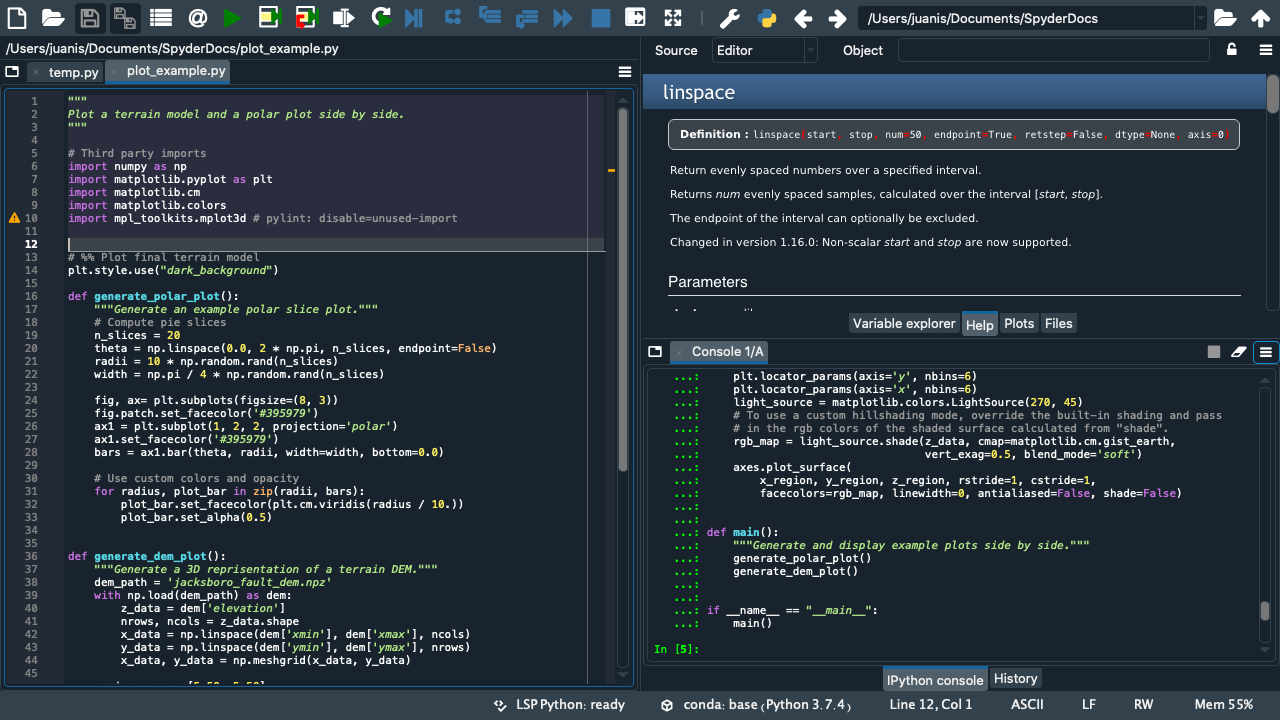Screen dimensions: 1280x720
Task: Toggle fullscreen mode icon
Action: tap(673, 17)
